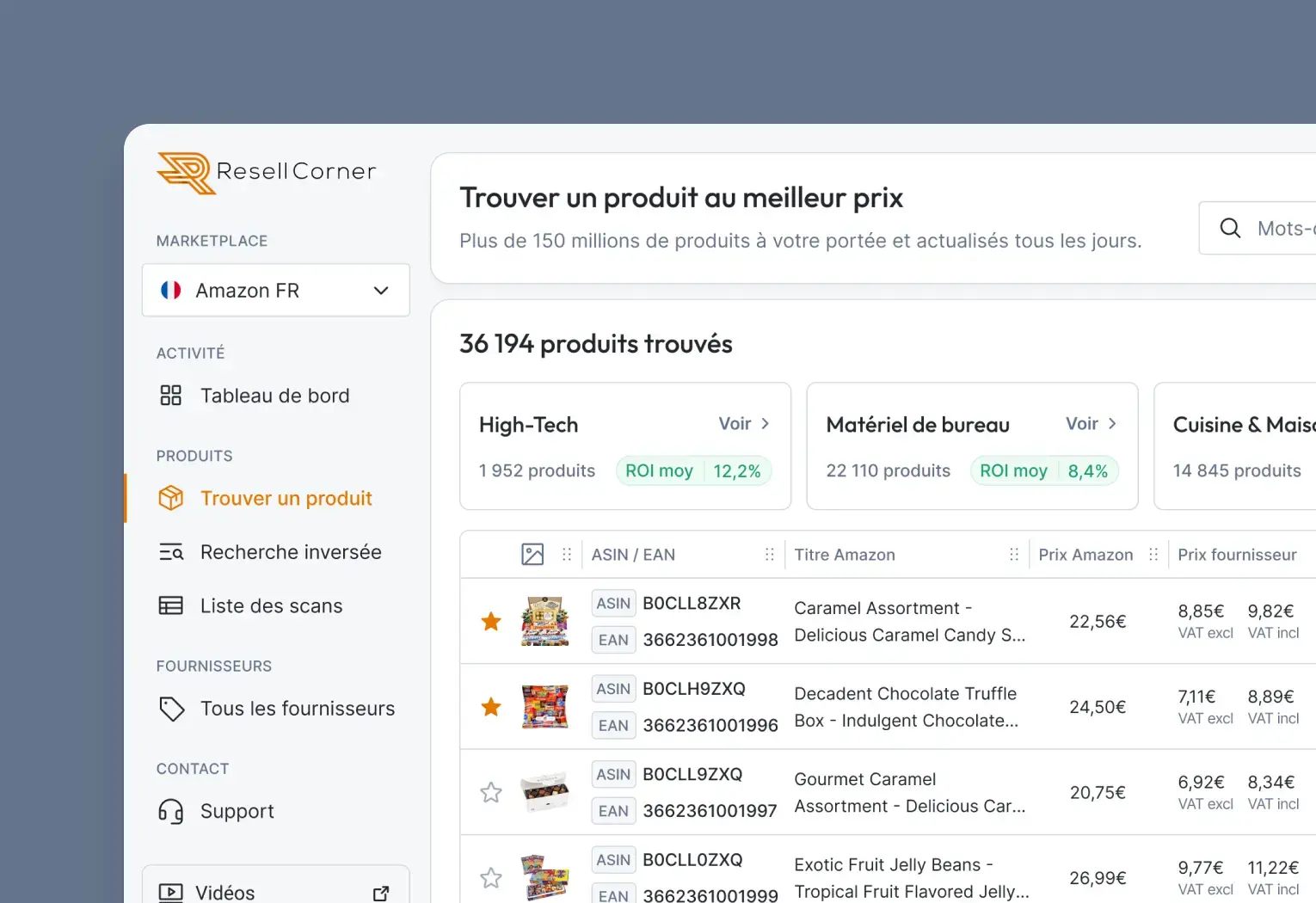This screenshot has height=903, width=1316.
Task: Click the 20,75€ Amazon price
Action: pyautogui.click(x=1098, y=793)
